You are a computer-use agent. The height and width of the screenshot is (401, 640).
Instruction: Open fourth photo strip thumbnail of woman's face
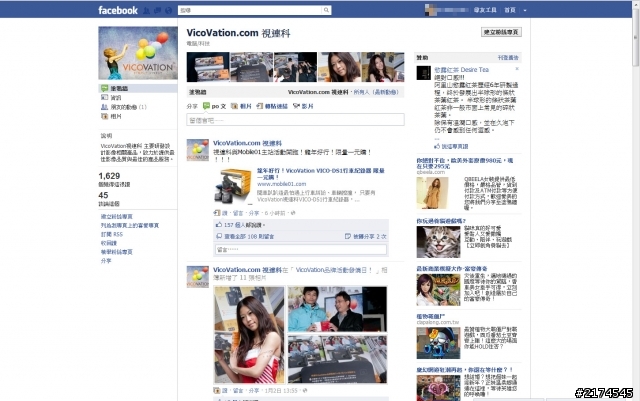tap(339, 67)
